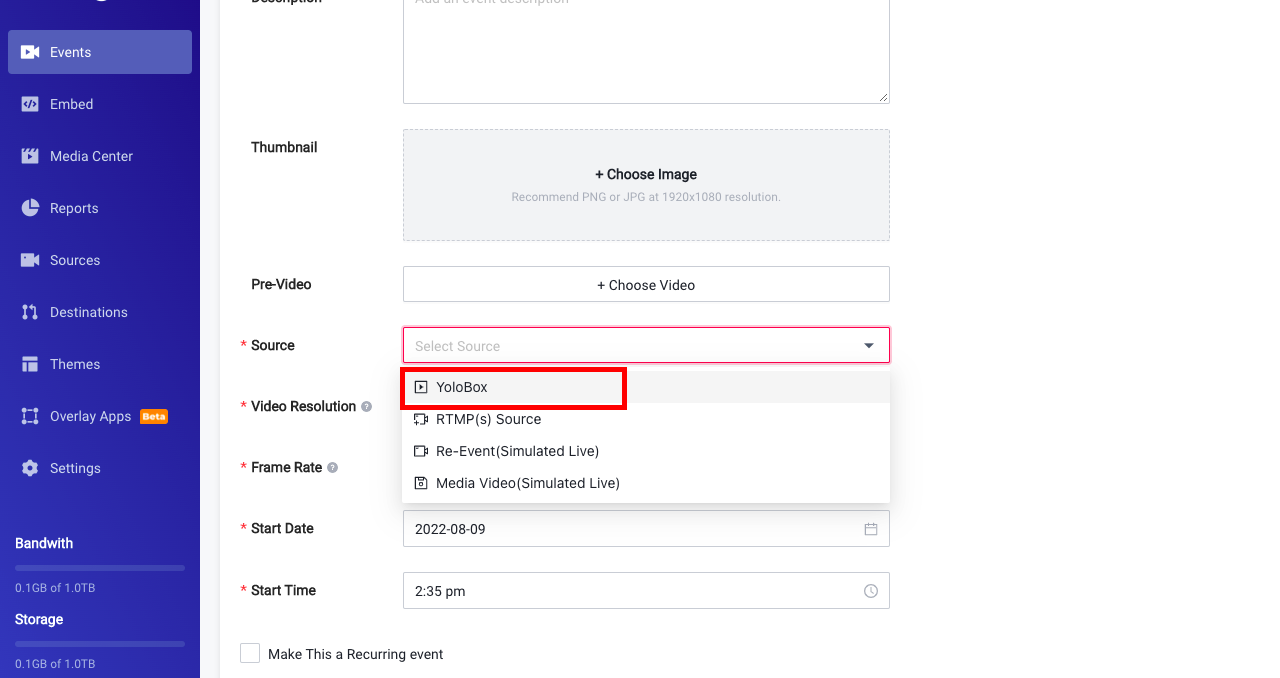Click the Themes layout icon
This screenshot has height=678, width=1280.
coord(30,364)
